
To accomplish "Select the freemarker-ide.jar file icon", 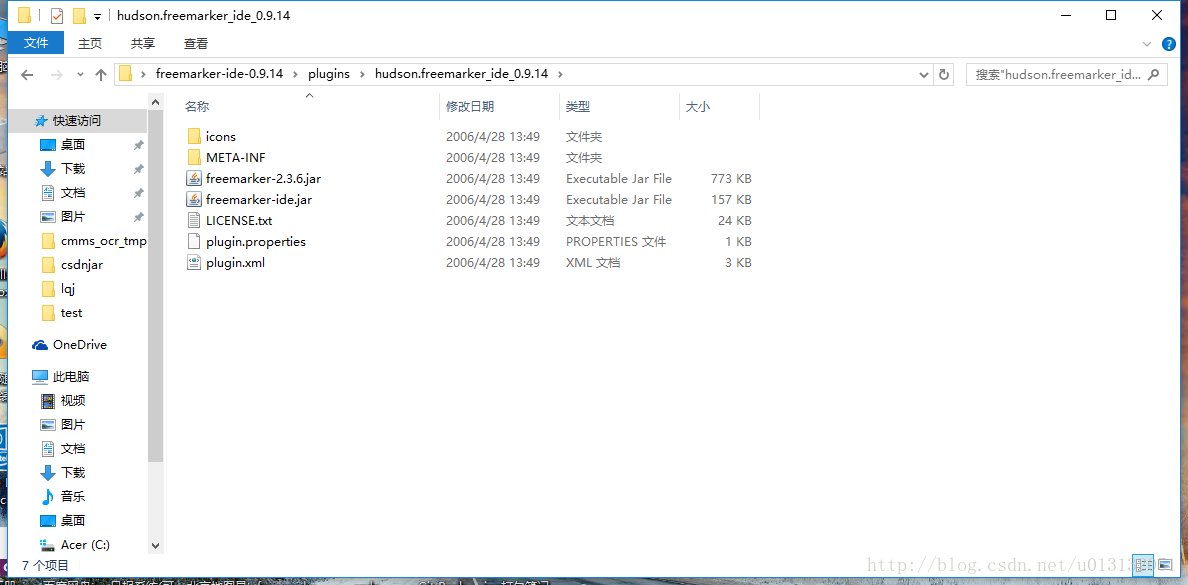I will [x=194, y=200].
